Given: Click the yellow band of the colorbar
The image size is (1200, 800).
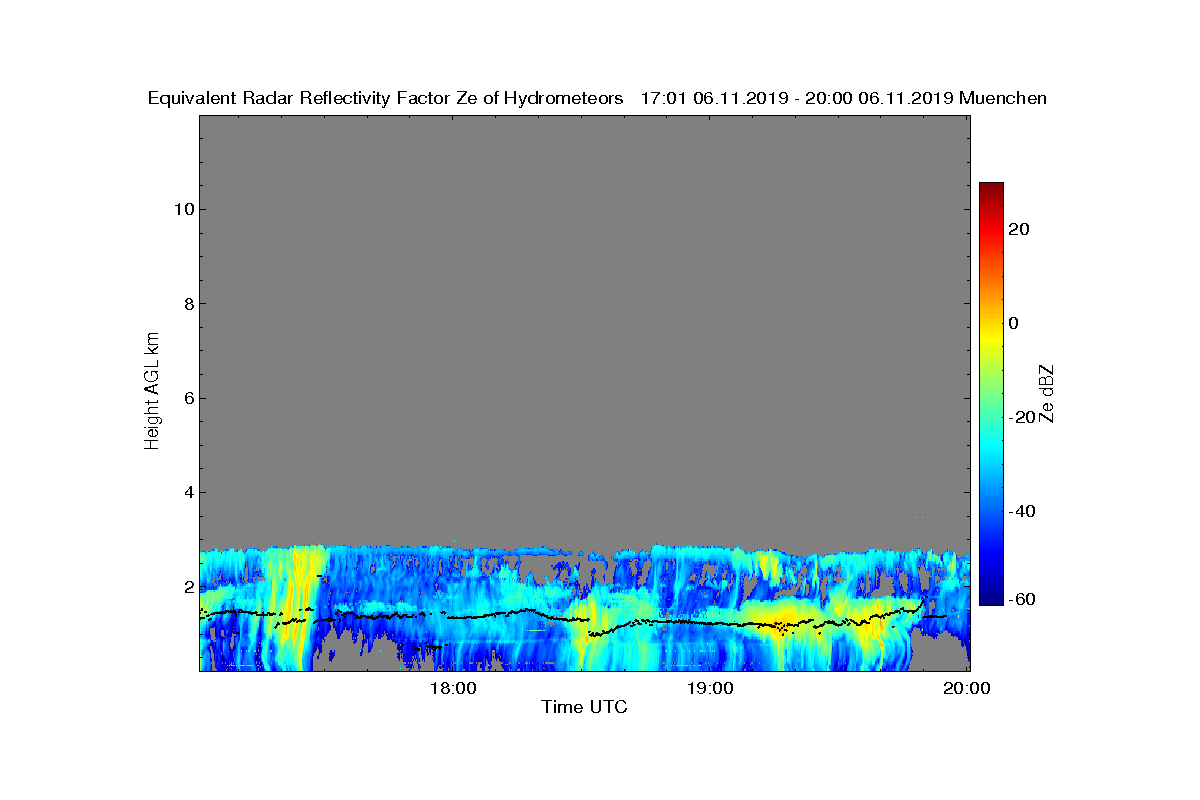Looking at the screenshot, I should point(991,335).
